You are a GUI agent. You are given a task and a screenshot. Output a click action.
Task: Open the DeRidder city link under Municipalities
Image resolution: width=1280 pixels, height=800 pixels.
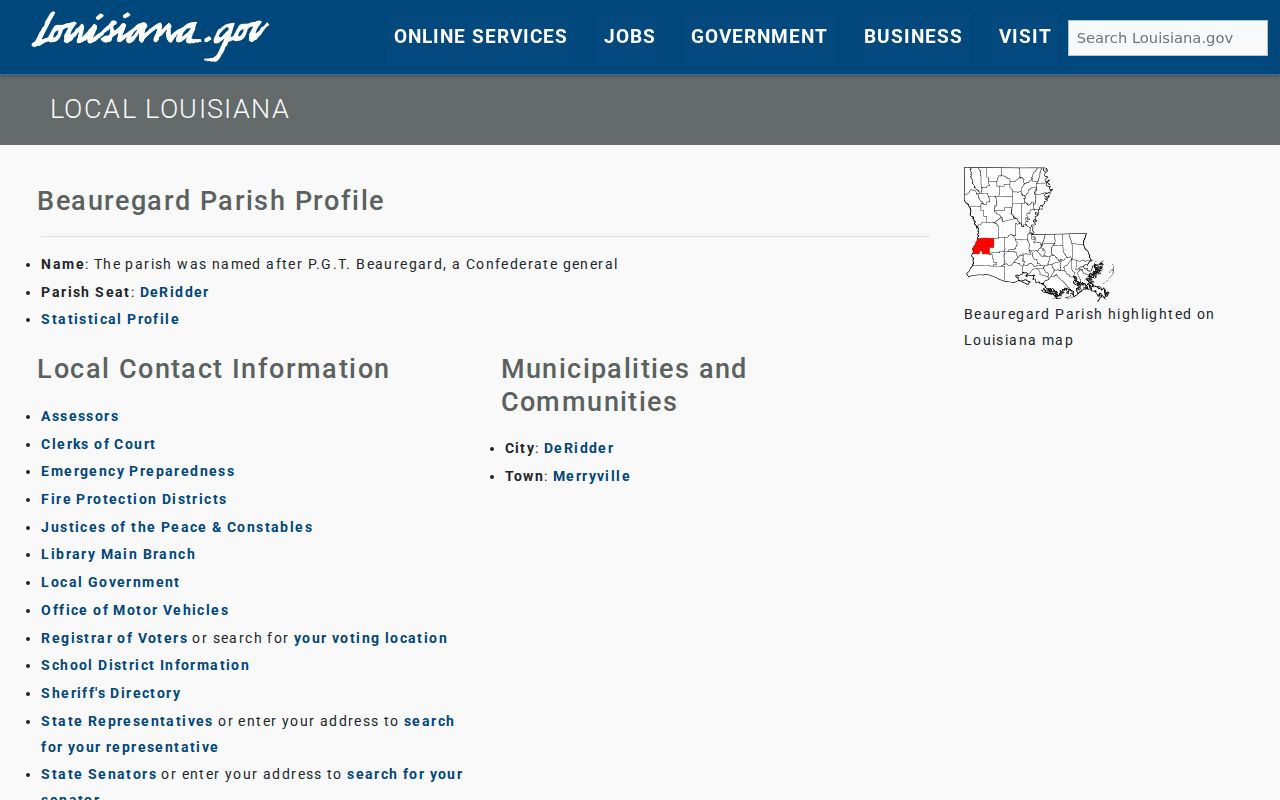[x=579, y=448]
